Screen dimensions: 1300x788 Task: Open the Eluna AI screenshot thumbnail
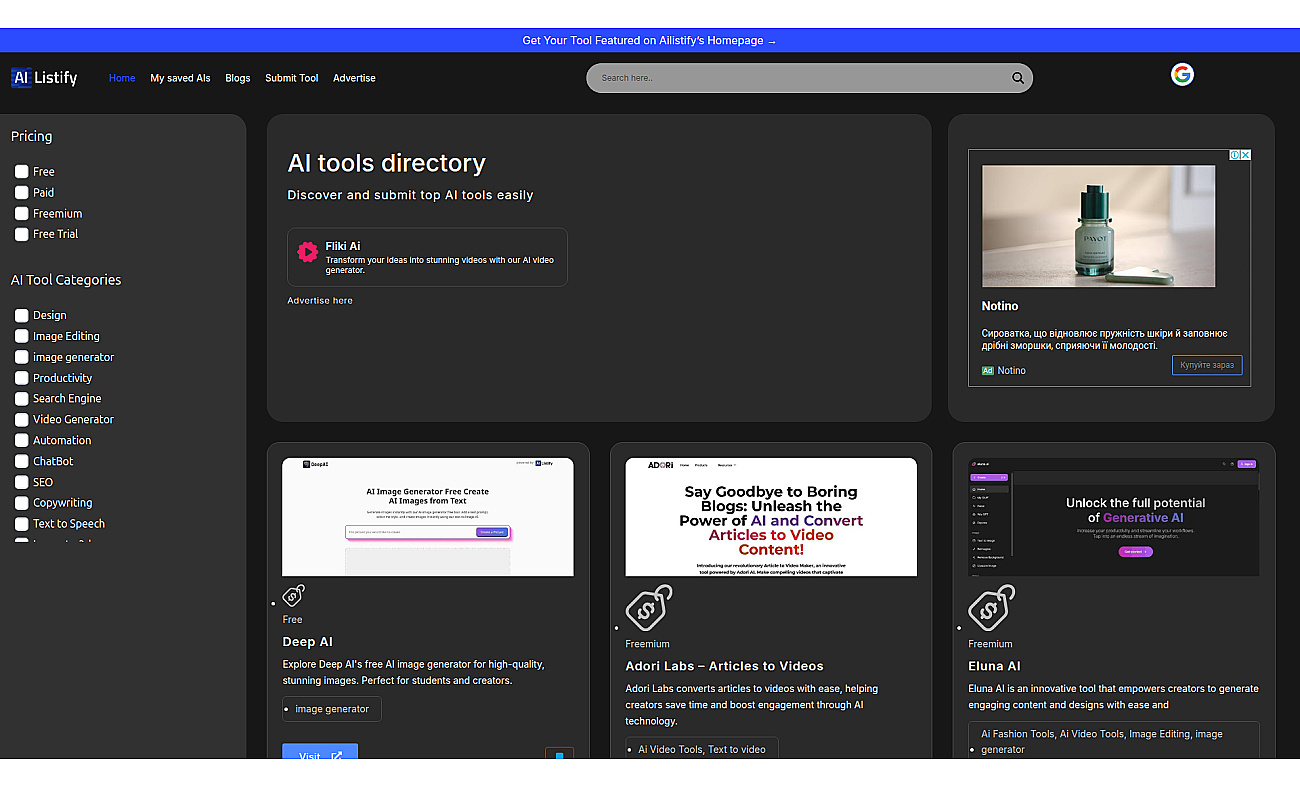[x=1114, y=517]
